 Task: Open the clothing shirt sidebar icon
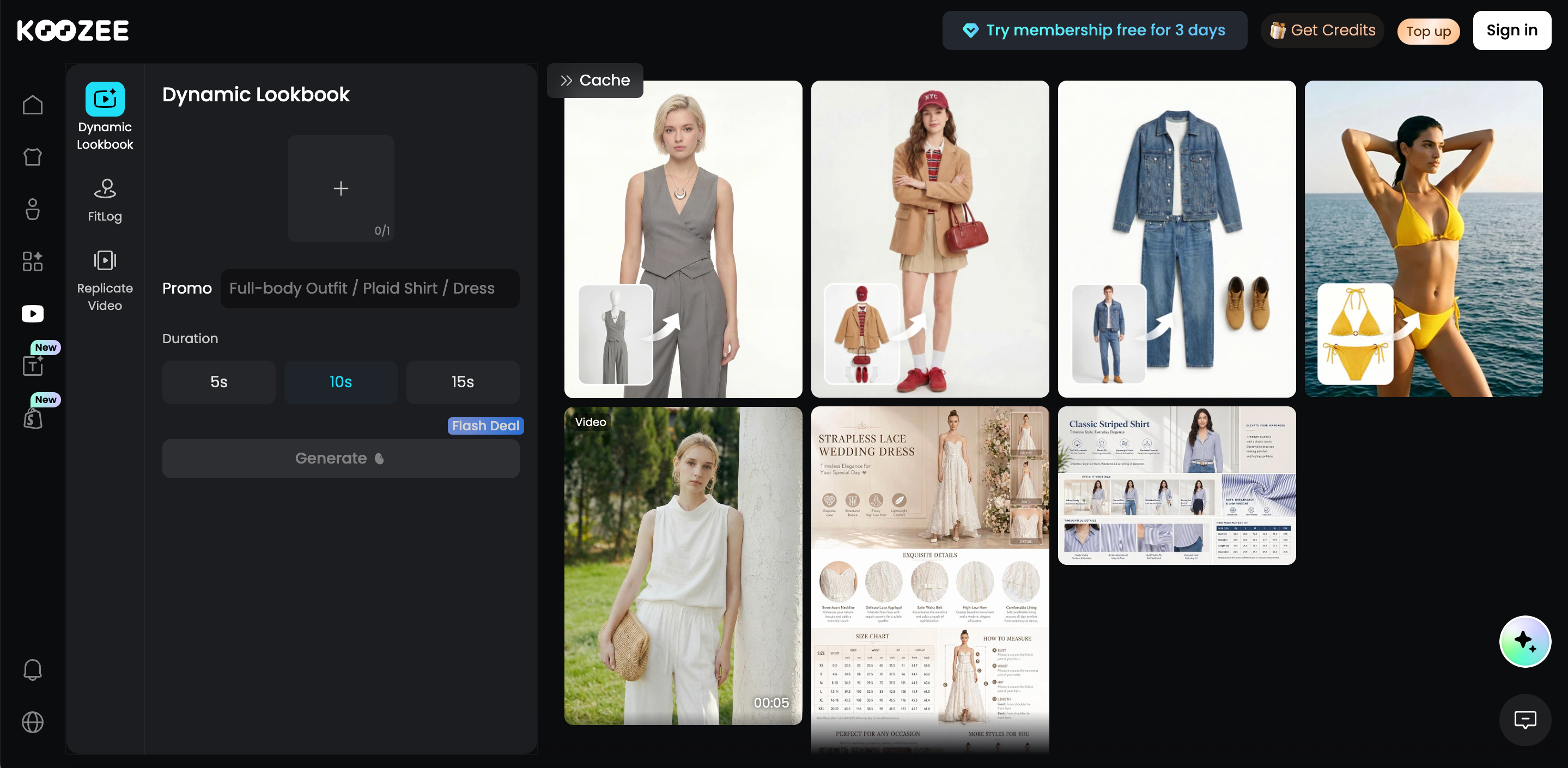click(x=33, y=157)
